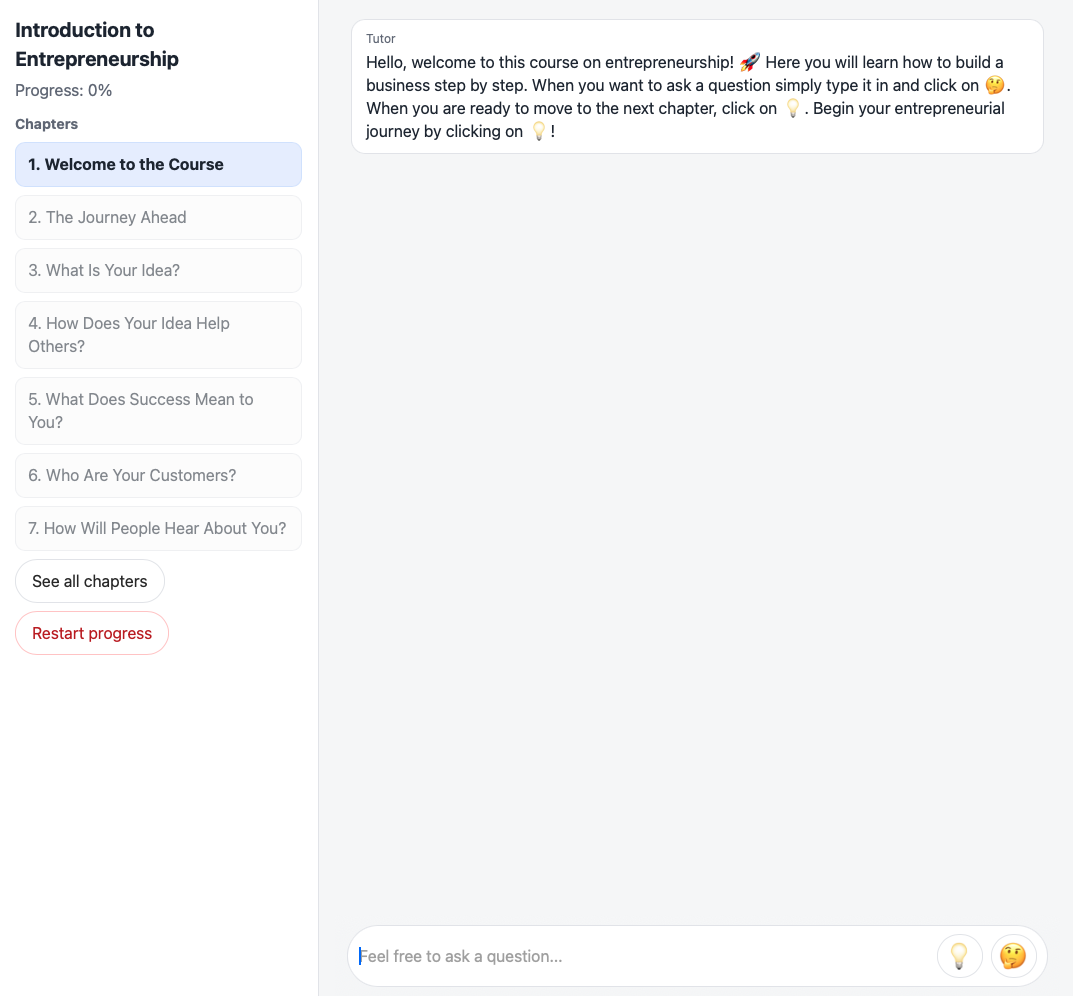Viewport: 1073px width, 996px height.
Task: Click the Chapters section heading
Action: point(47,125)
